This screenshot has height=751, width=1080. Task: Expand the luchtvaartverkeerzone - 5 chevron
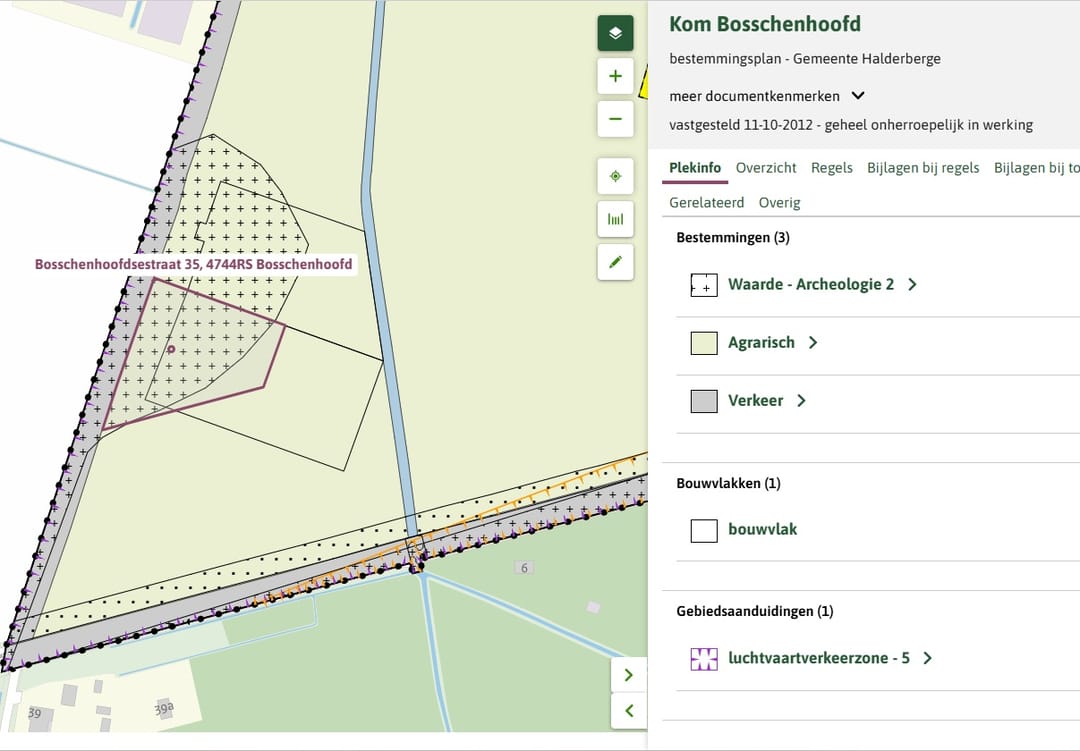point(927,659)
